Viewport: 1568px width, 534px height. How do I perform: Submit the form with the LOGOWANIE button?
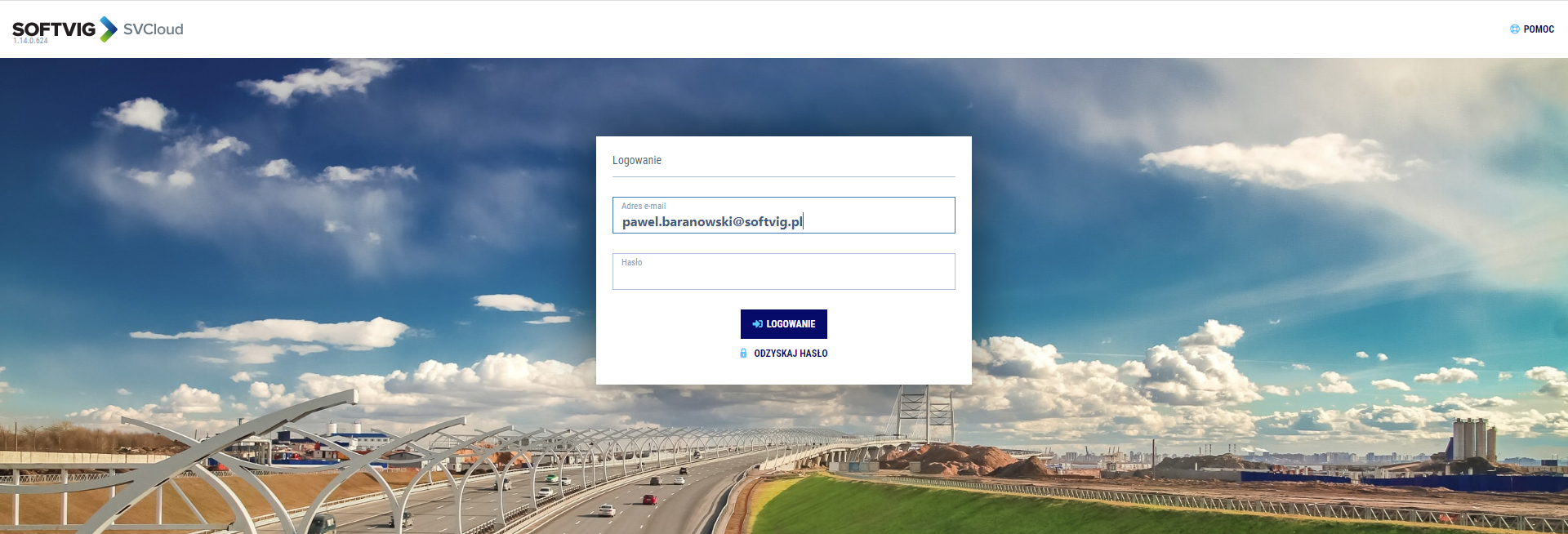784,324
